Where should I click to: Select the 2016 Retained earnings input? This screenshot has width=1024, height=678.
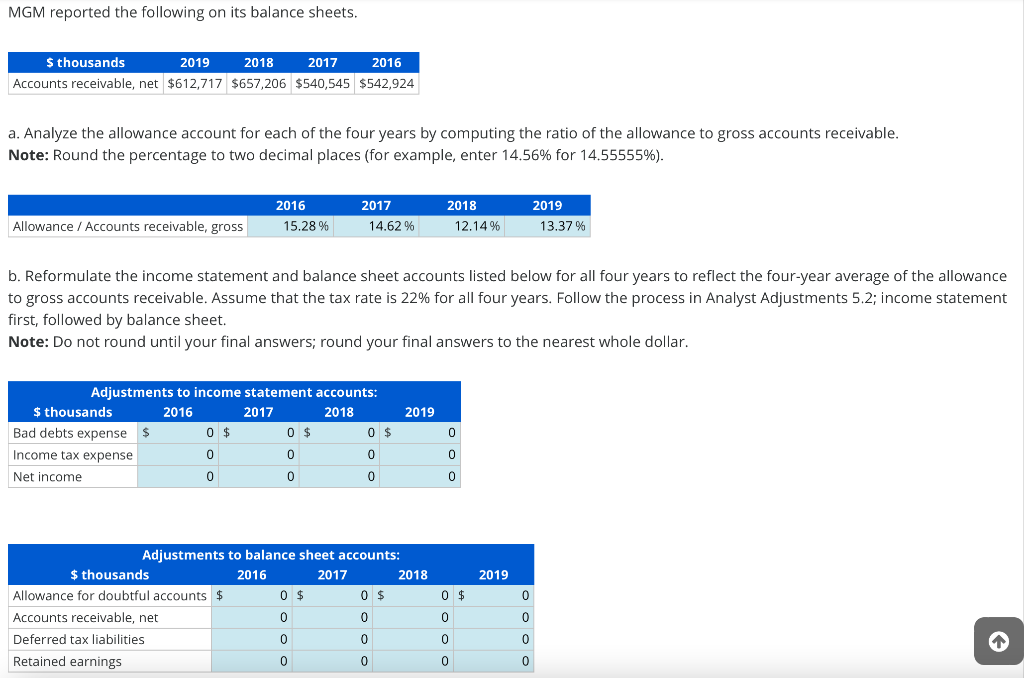[251, 660]
